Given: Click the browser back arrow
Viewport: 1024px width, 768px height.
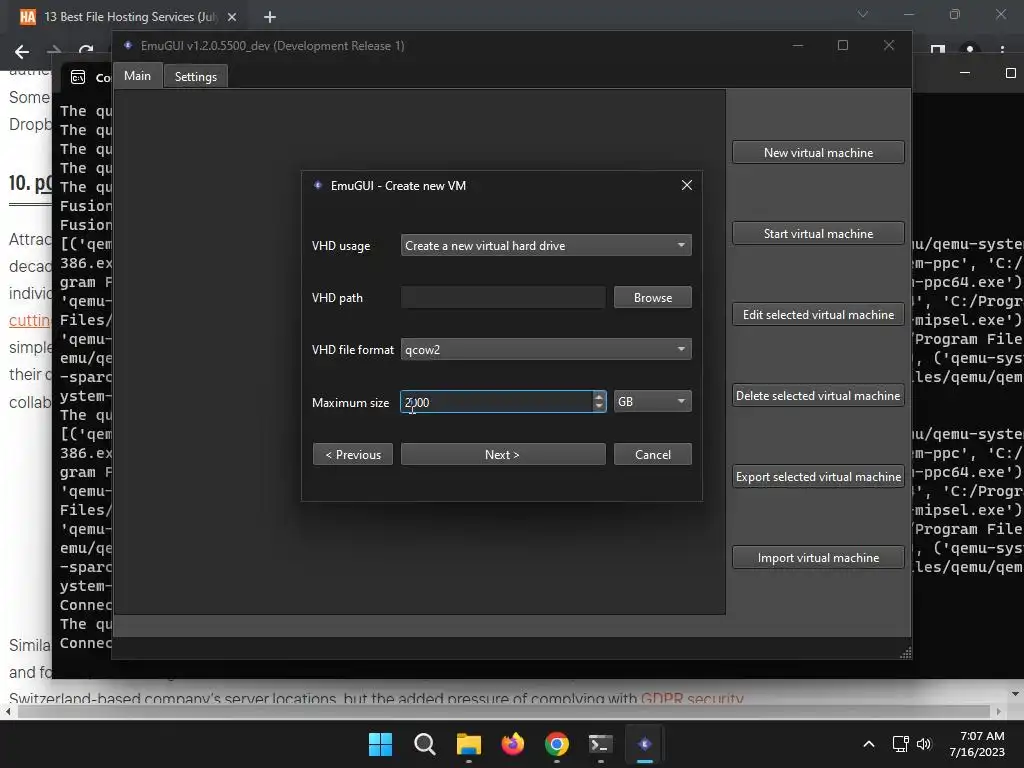Looking at the screenshot, I should point(22,52).
